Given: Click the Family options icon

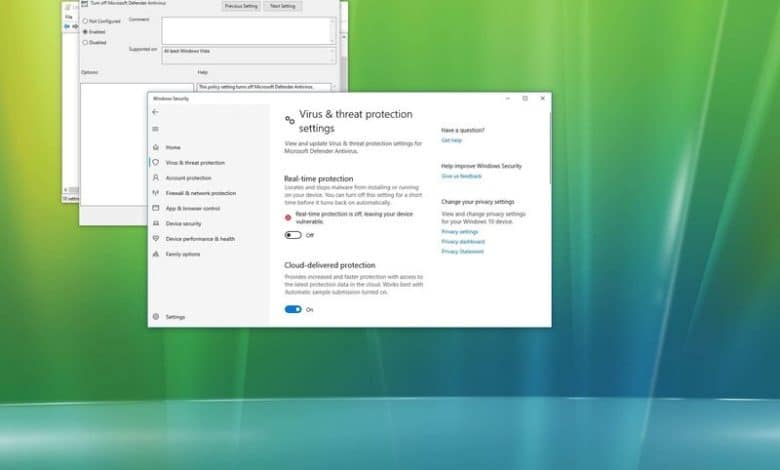Looking at the screenshot, I should coord(156,254).
